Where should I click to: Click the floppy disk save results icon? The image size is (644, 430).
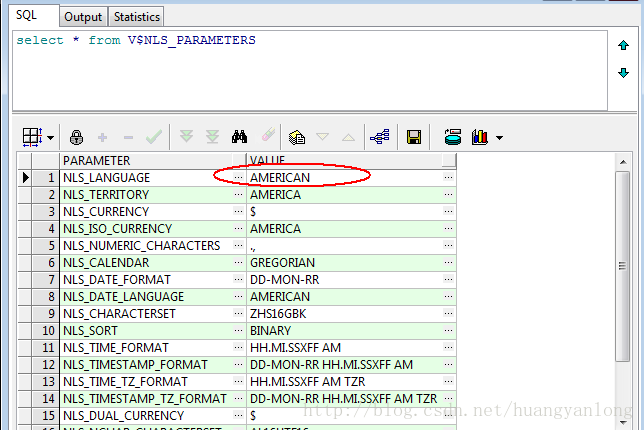(414, 137)
